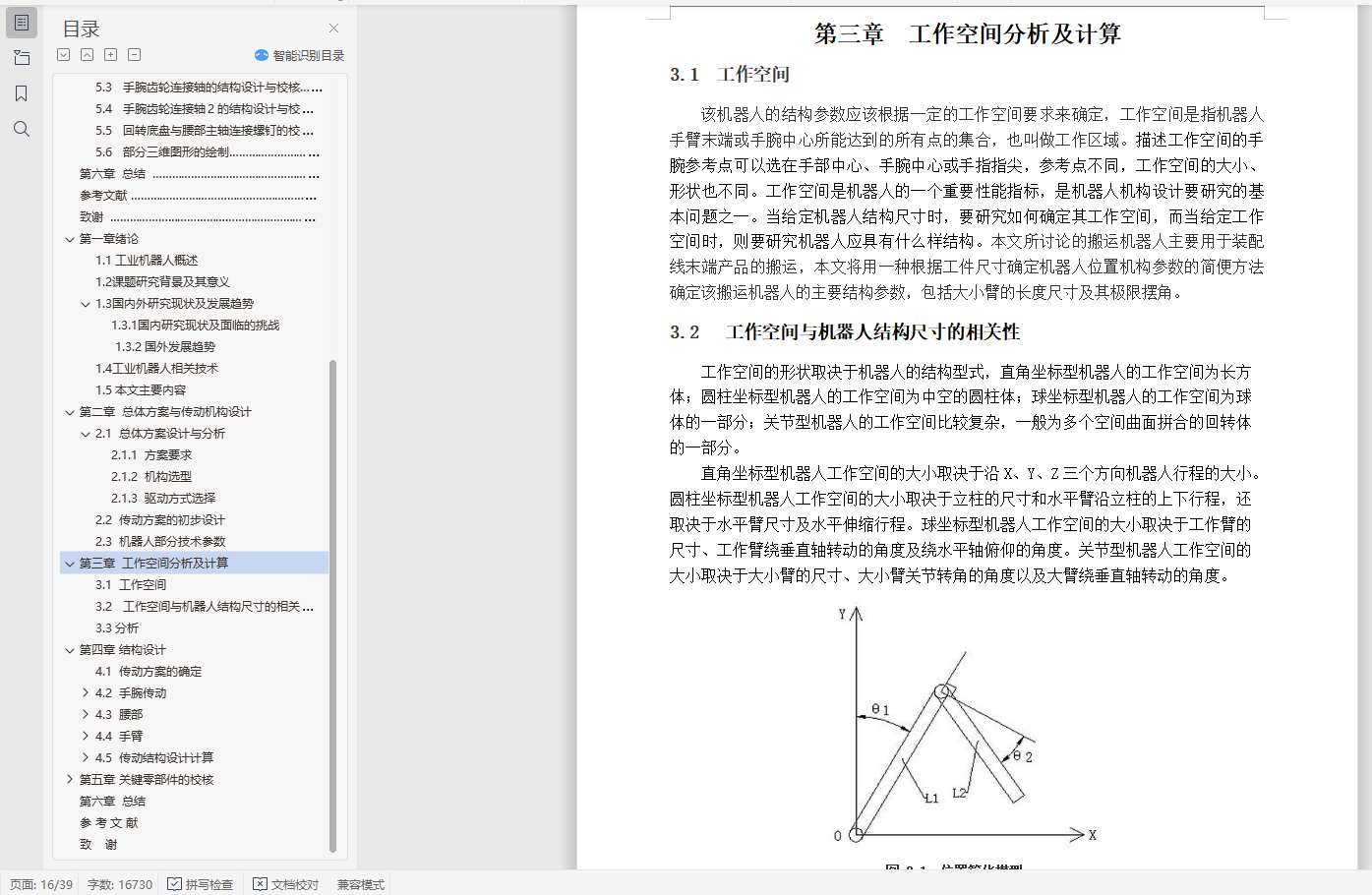Collapse the 第二章 总体方案与传动机构设计 node

pos(70,412)
